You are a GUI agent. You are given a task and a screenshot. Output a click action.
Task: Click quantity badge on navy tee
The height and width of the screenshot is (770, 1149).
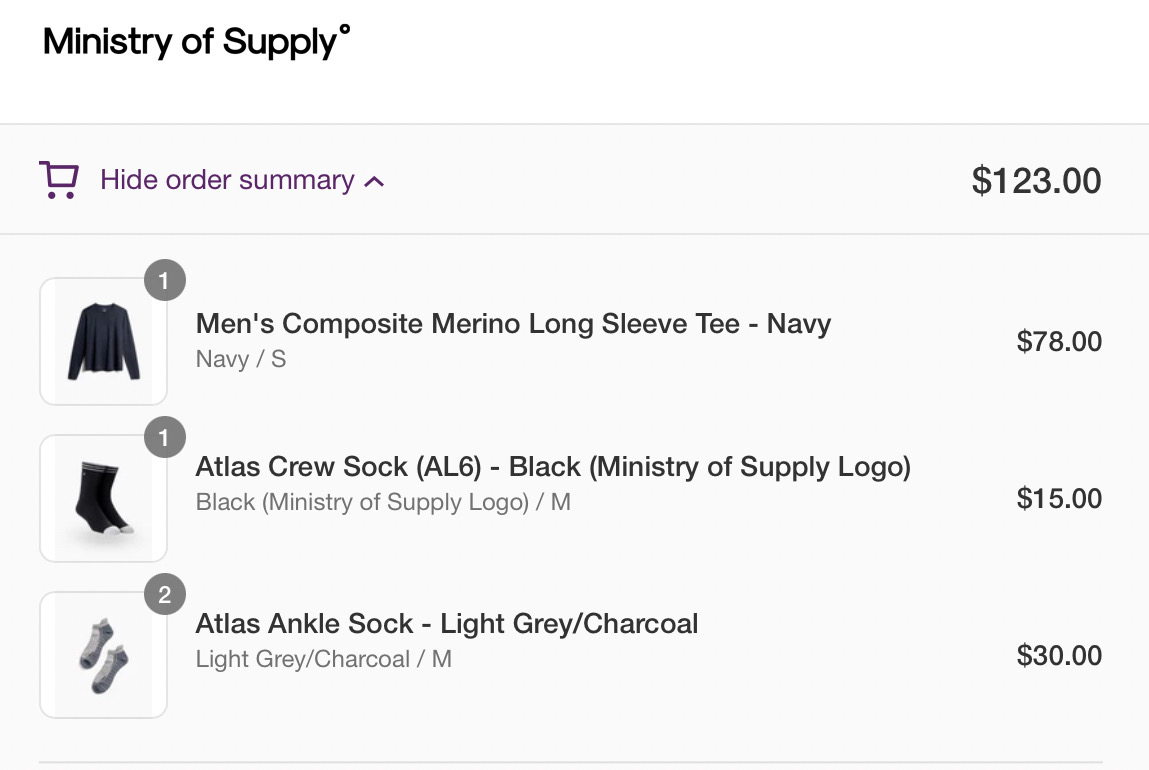tap(165, 281)
